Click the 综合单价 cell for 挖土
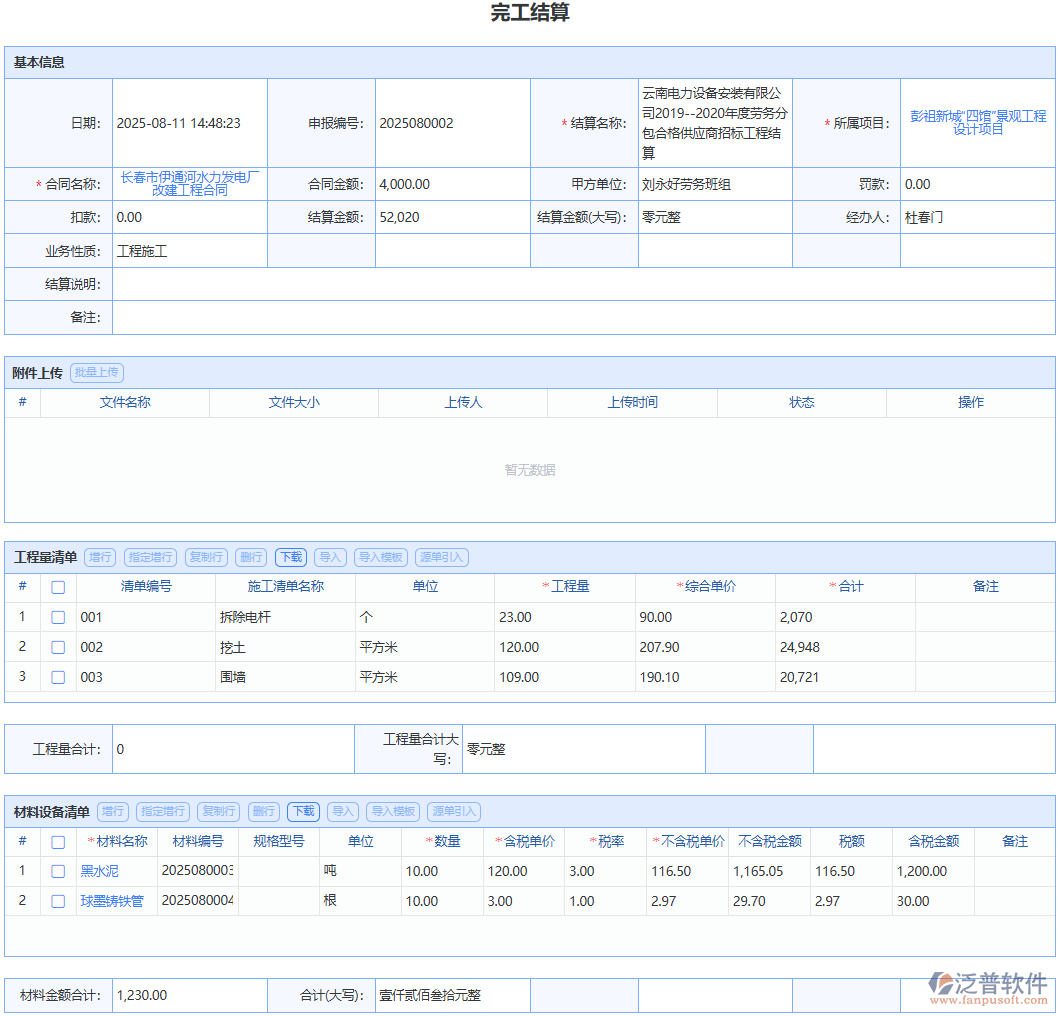 [704, 648]
